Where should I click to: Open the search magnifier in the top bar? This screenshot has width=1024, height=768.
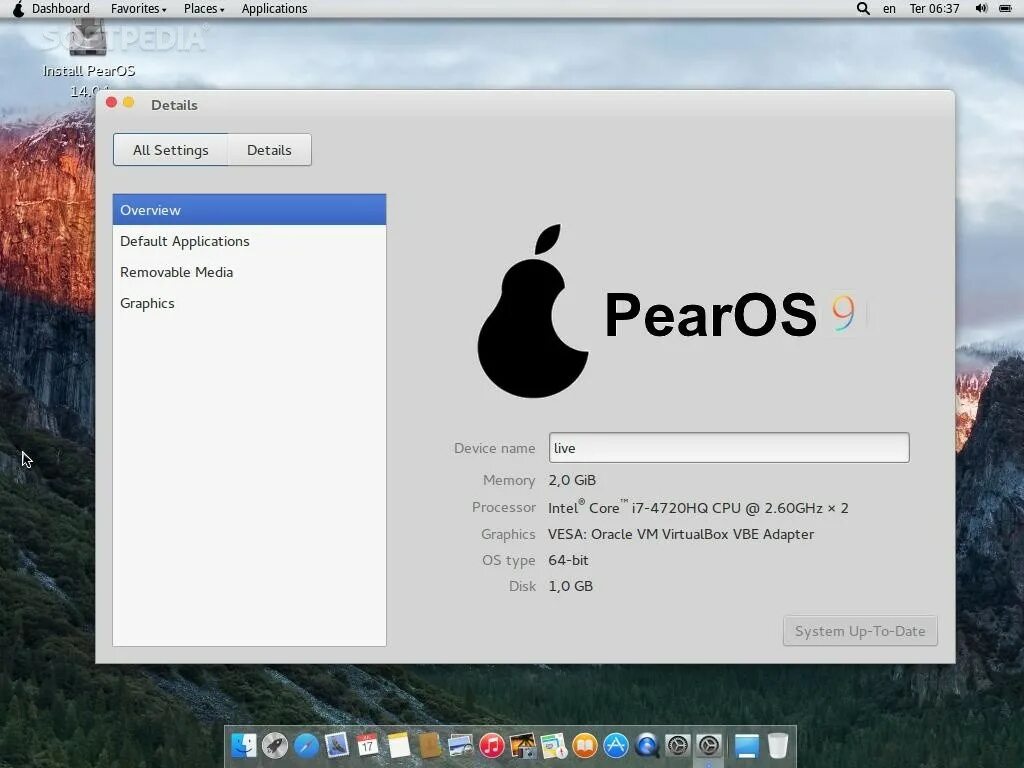[862, 9]
